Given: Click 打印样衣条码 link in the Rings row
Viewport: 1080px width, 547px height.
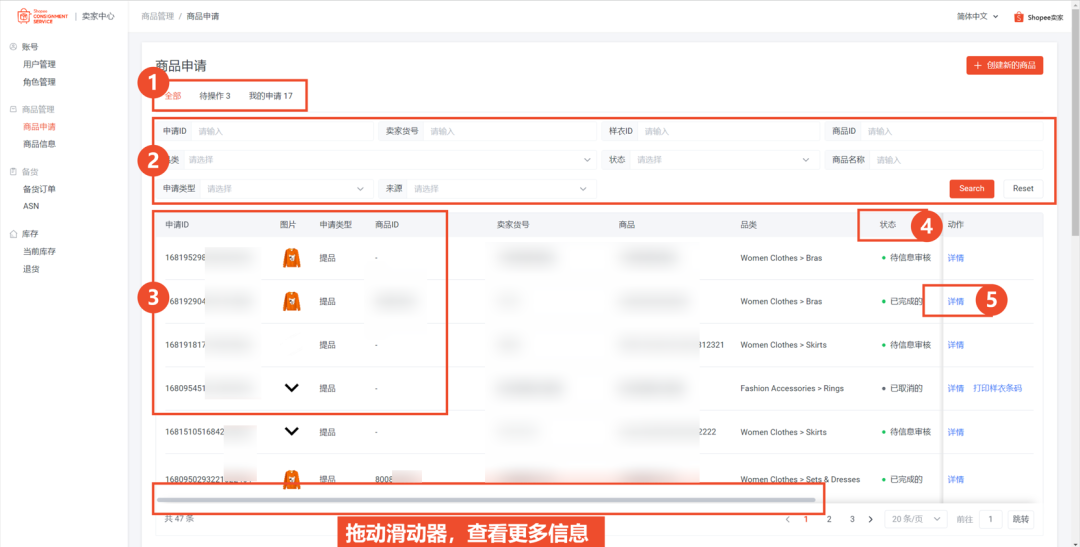Looking at the screenshot, I should point(997,389).
